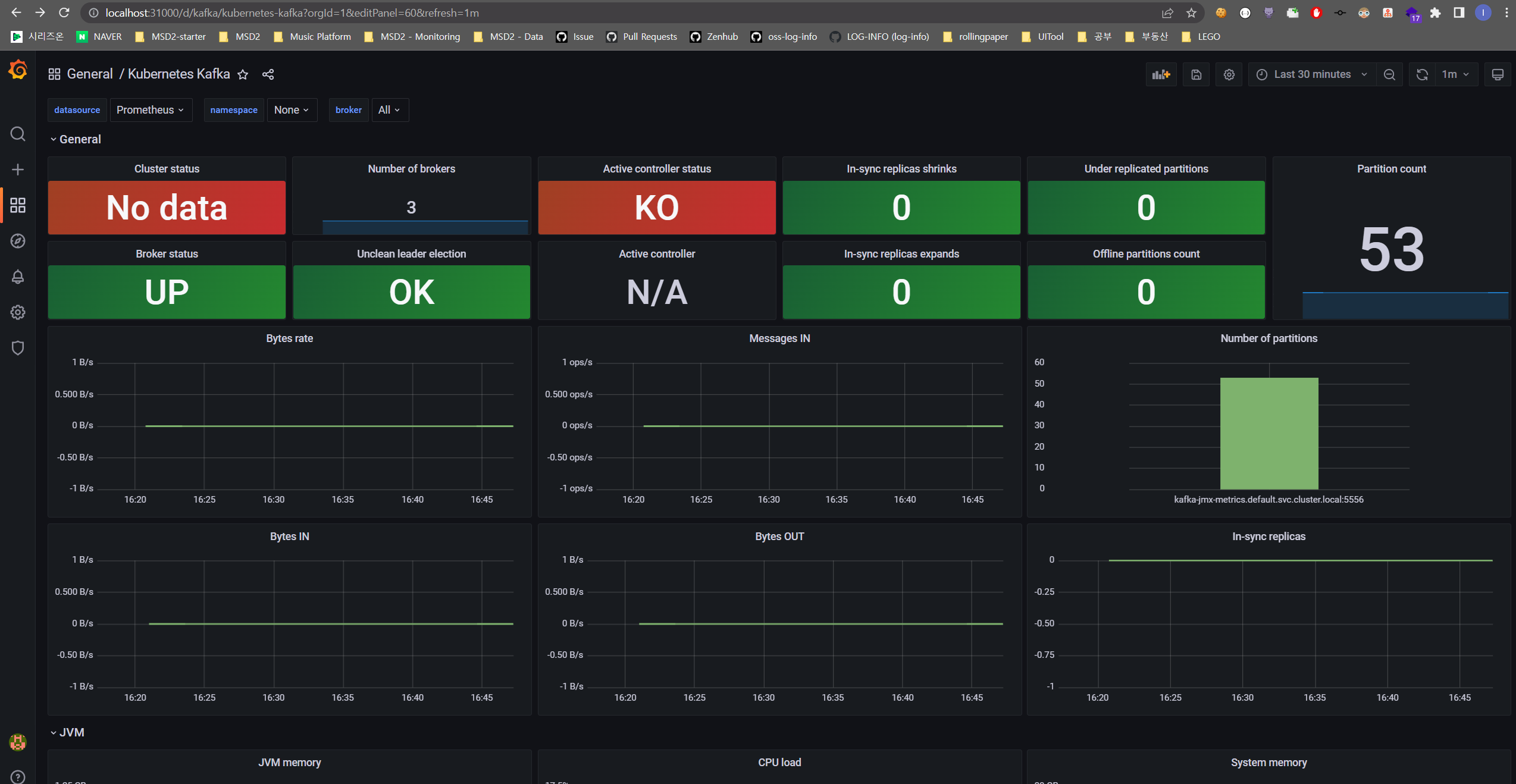The width and height of the screenshot is (1516, 784).
Task: Click the green bar in Number of partitions
Action: tap(1268, 433)
